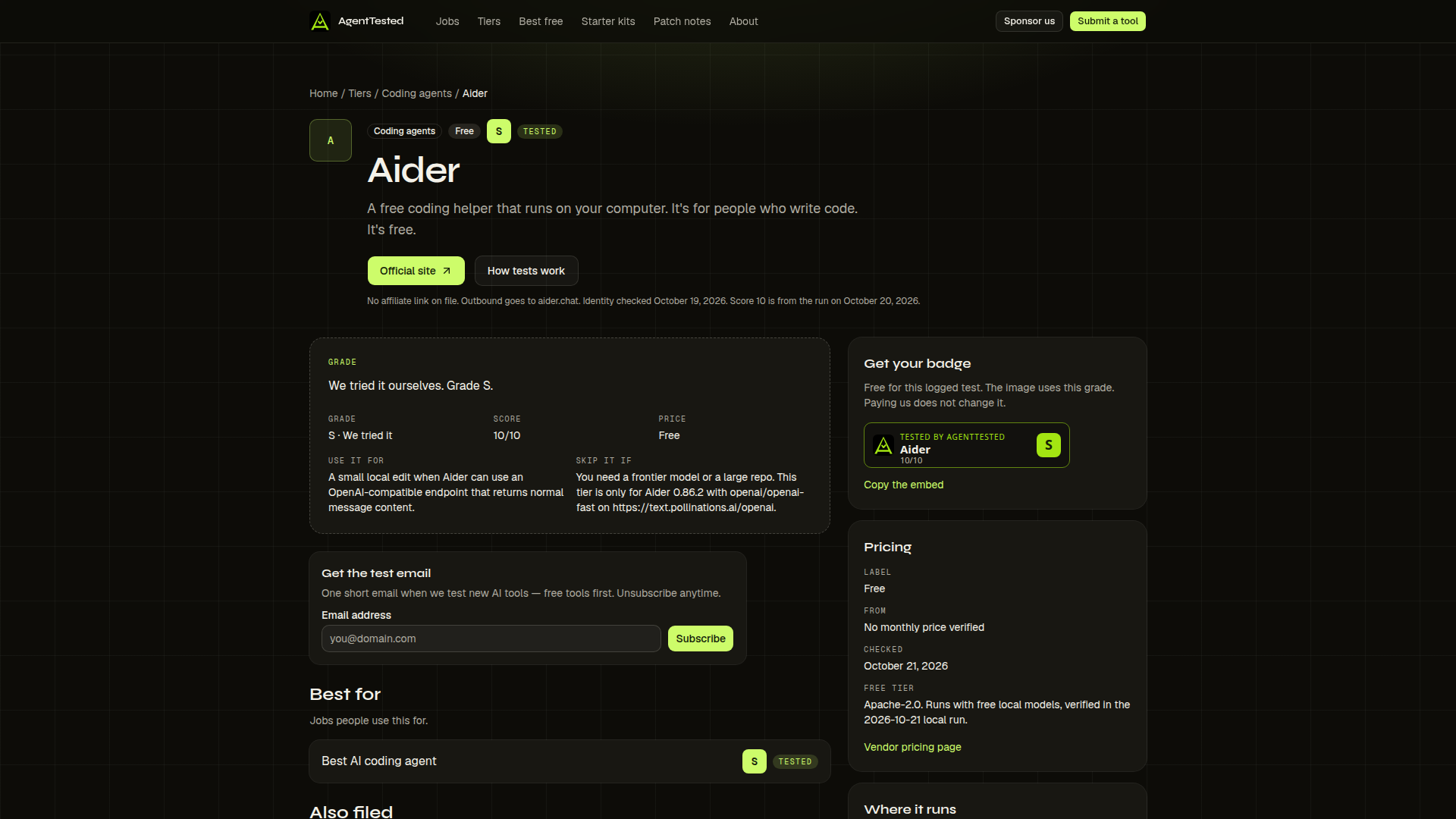Click the Aider page heading
This screenshot has height=819, width=1456.
(x=413, y=170)
